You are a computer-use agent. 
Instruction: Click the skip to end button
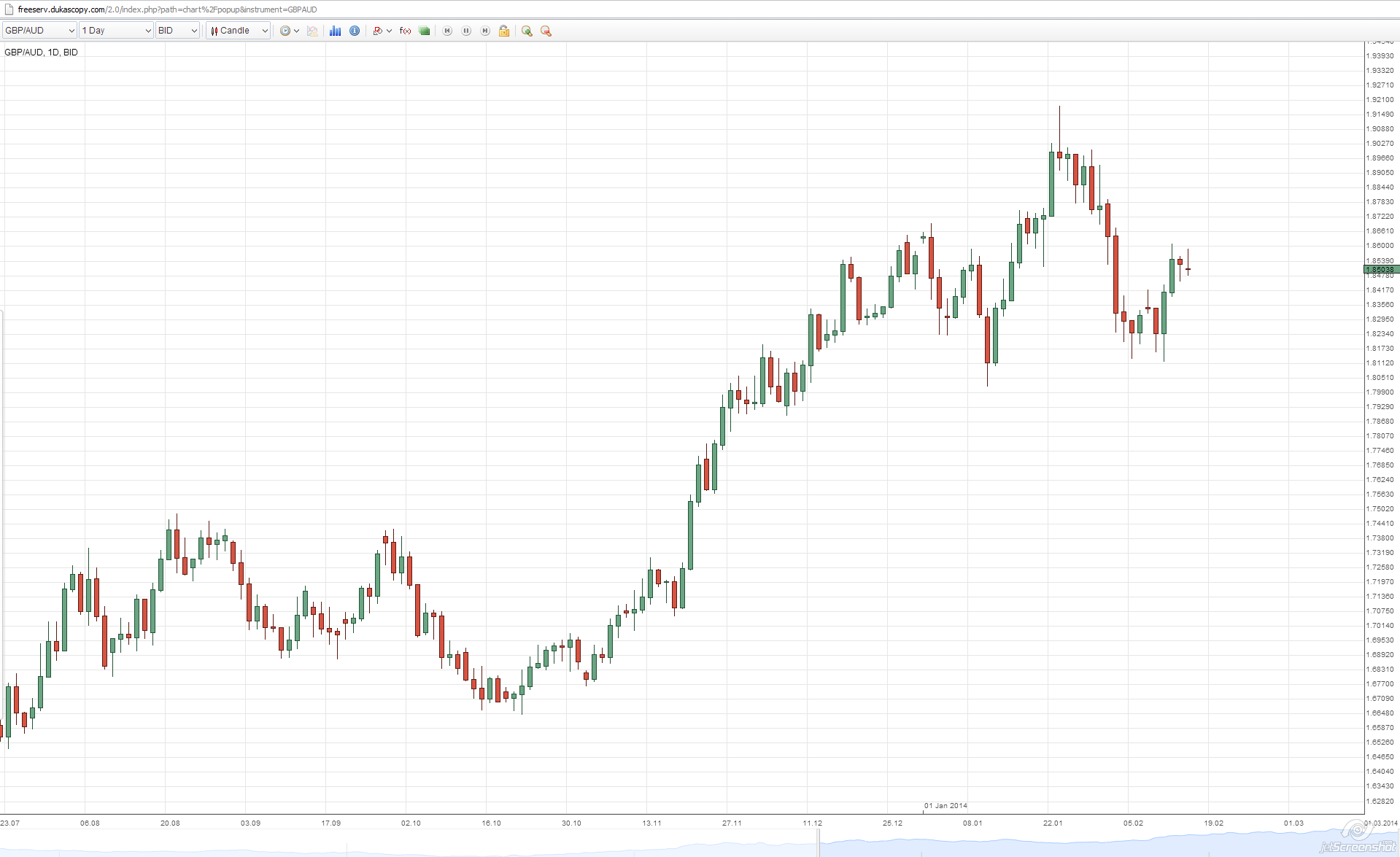pos(485,31)
